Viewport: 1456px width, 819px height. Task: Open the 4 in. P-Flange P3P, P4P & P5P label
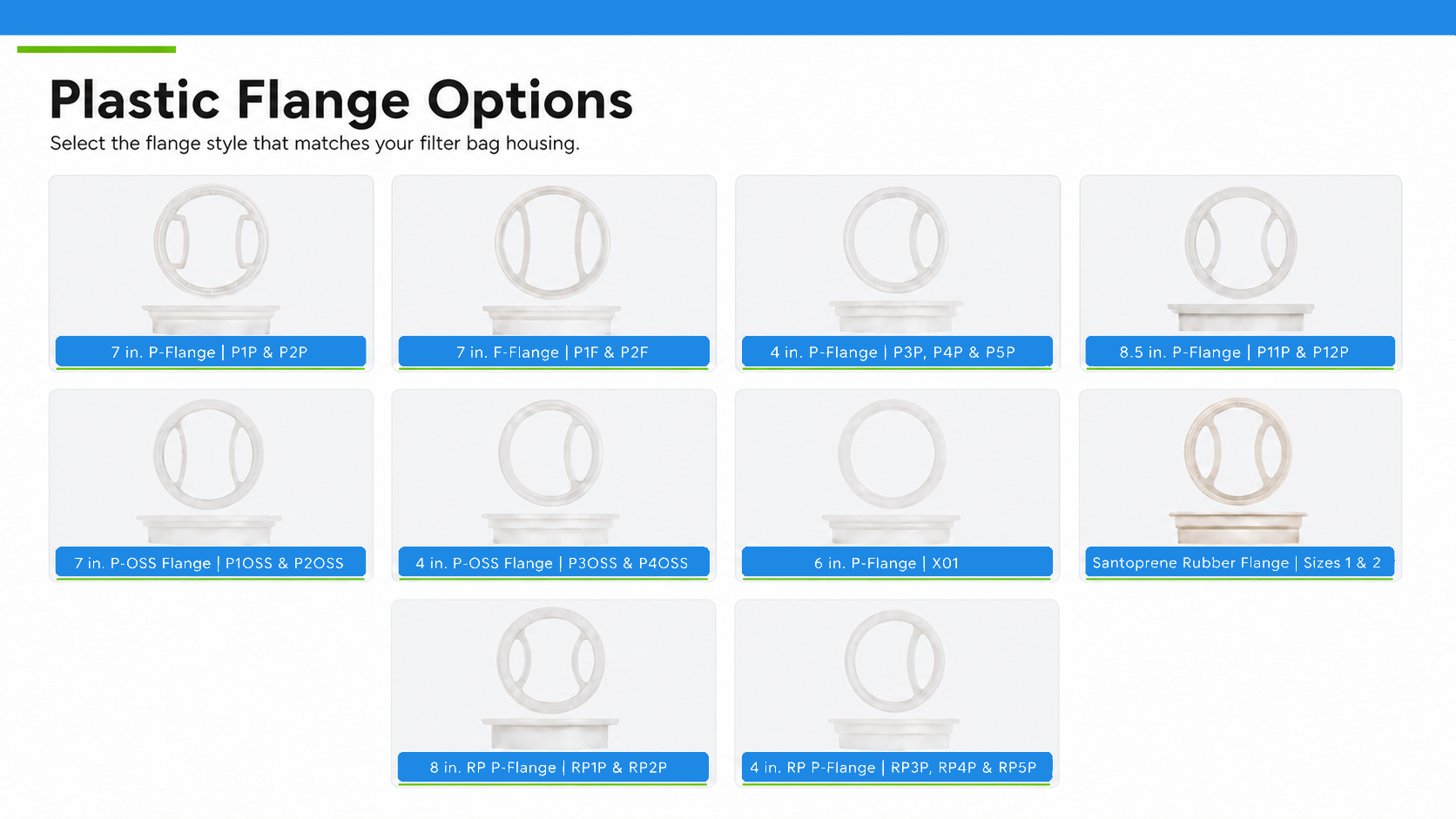click(x=897, y=352)
